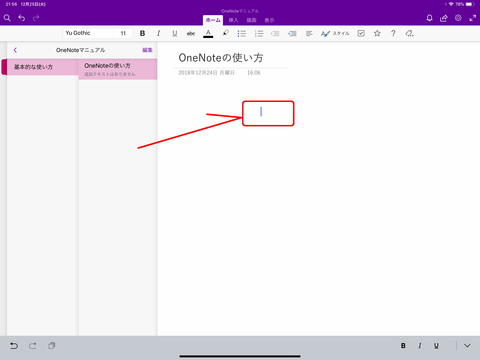Viewport: 480px width, 360px height.
Task: Tap the paste clipboard icon in keyboard bar
Action: (51, 346)
